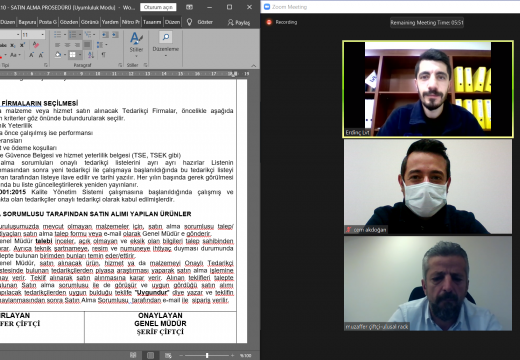Switch to read mode view icon
The height and width of the screenshot is (360, 520).
133,355
